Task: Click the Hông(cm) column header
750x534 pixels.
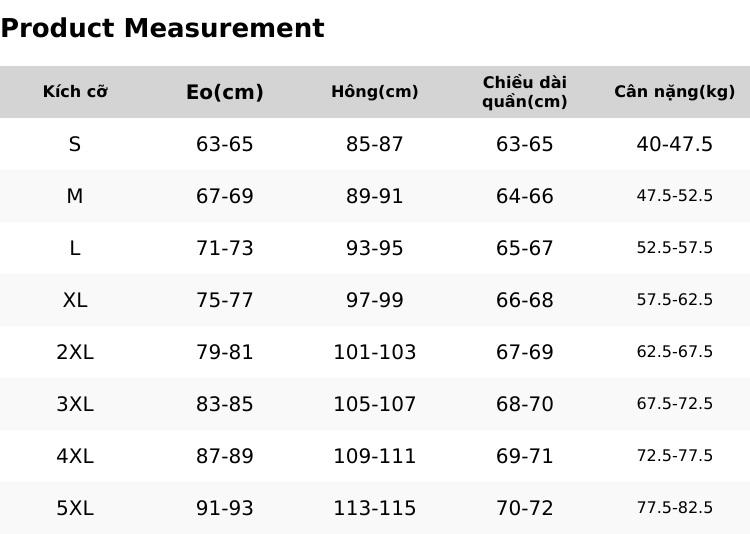Action: (x=375, y=91)
